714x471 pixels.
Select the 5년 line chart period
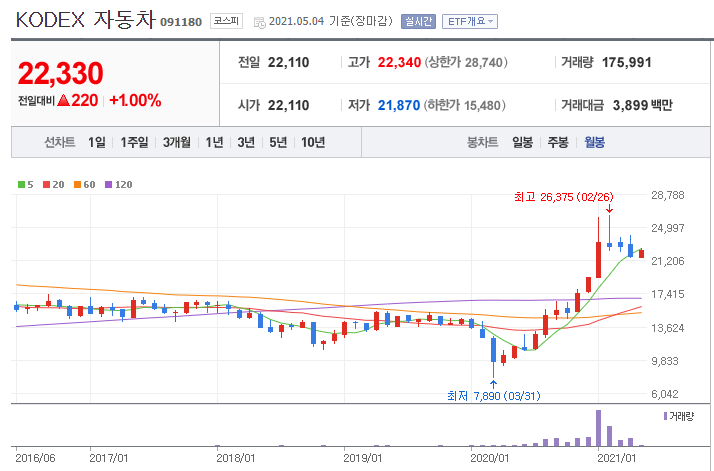(x=278, y=143)
